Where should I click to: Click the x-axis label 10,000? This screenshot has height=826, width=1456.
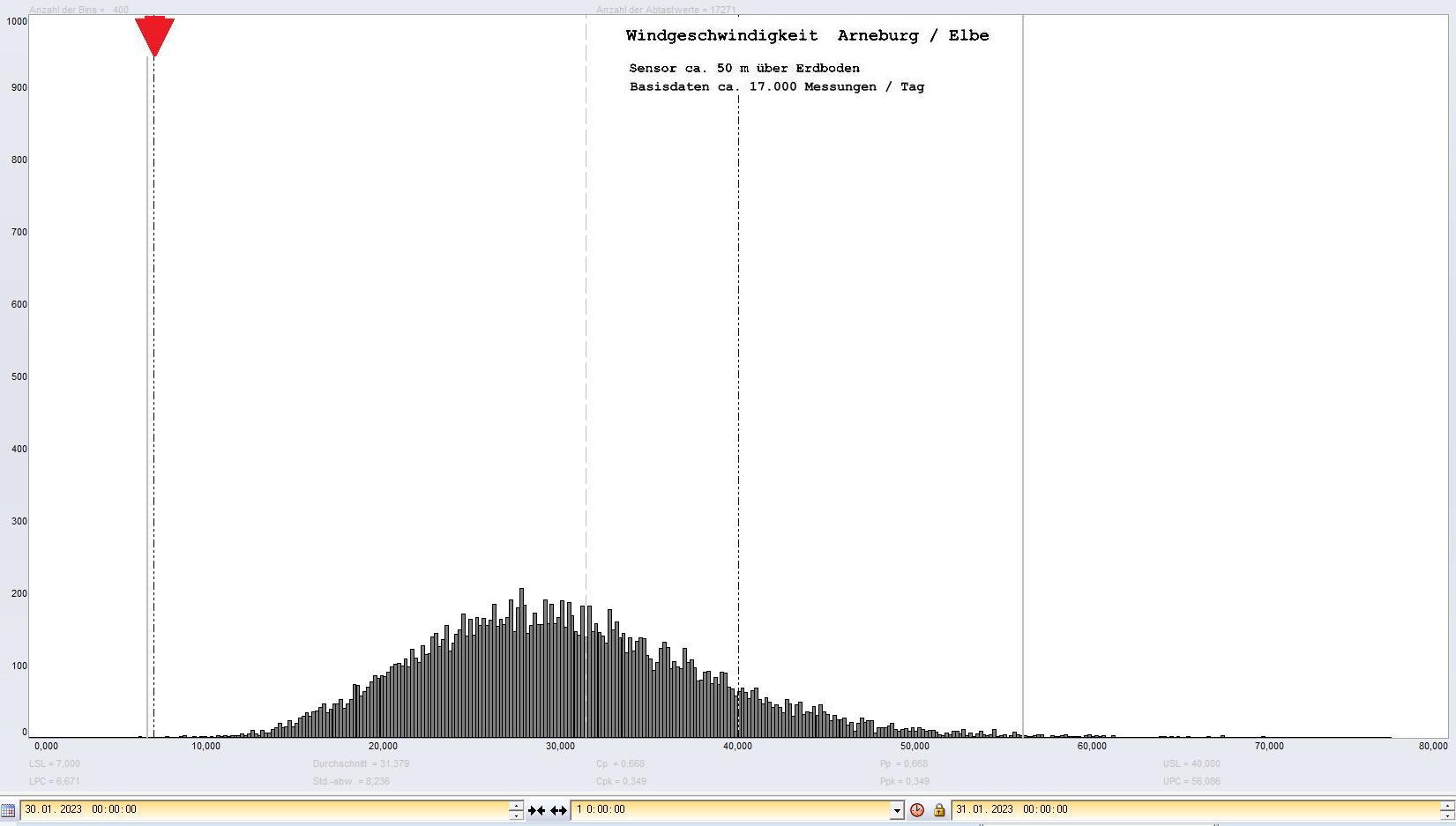point(206,746)
